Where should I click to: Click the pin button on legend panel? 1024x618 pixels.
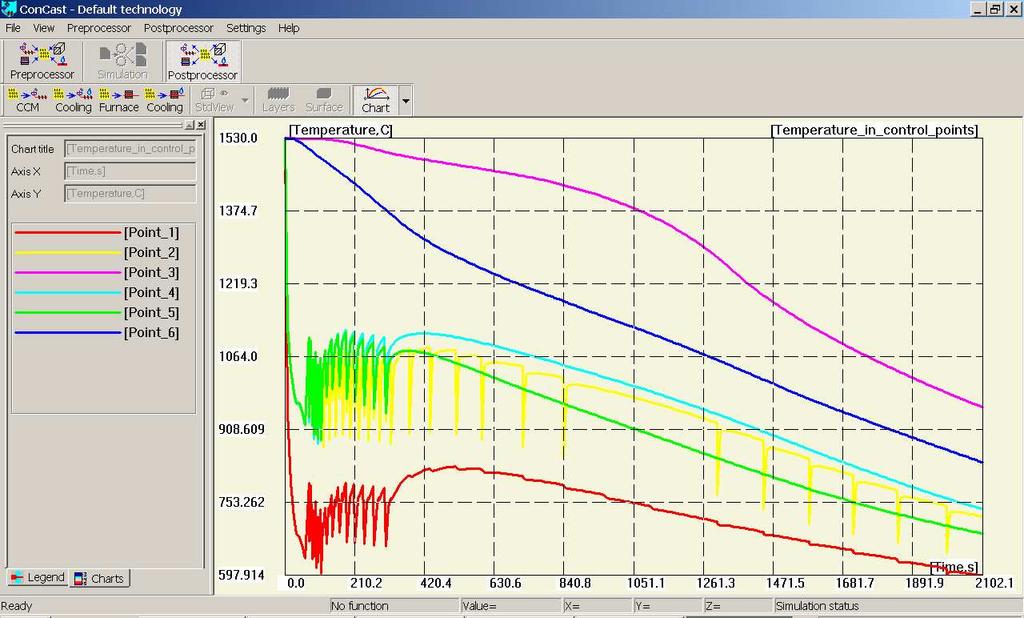pyautogui.click(x=189, y=125)
